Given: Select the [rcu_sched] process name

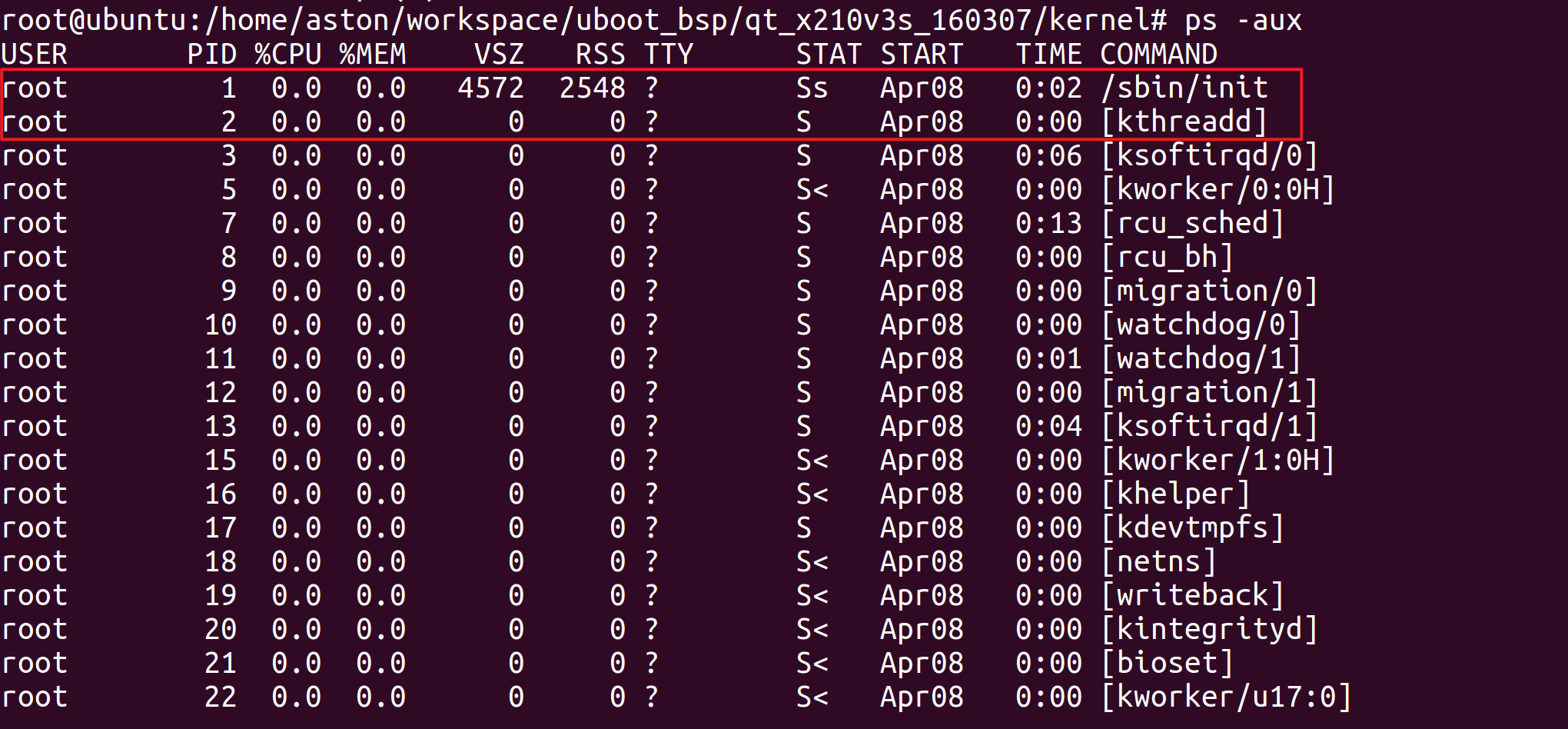Looking at the screenshot, I should [x=1193, y=223].
